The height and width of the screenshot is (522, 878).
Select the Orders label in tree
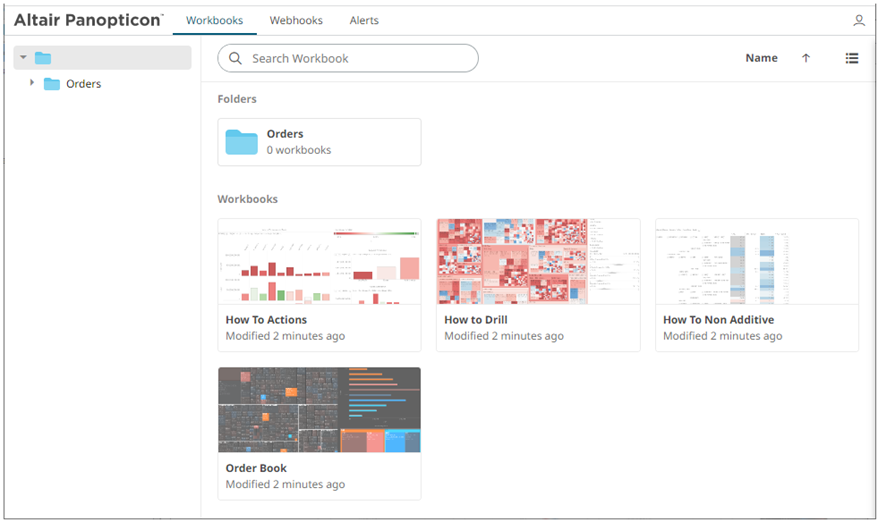tap(84, 84)
